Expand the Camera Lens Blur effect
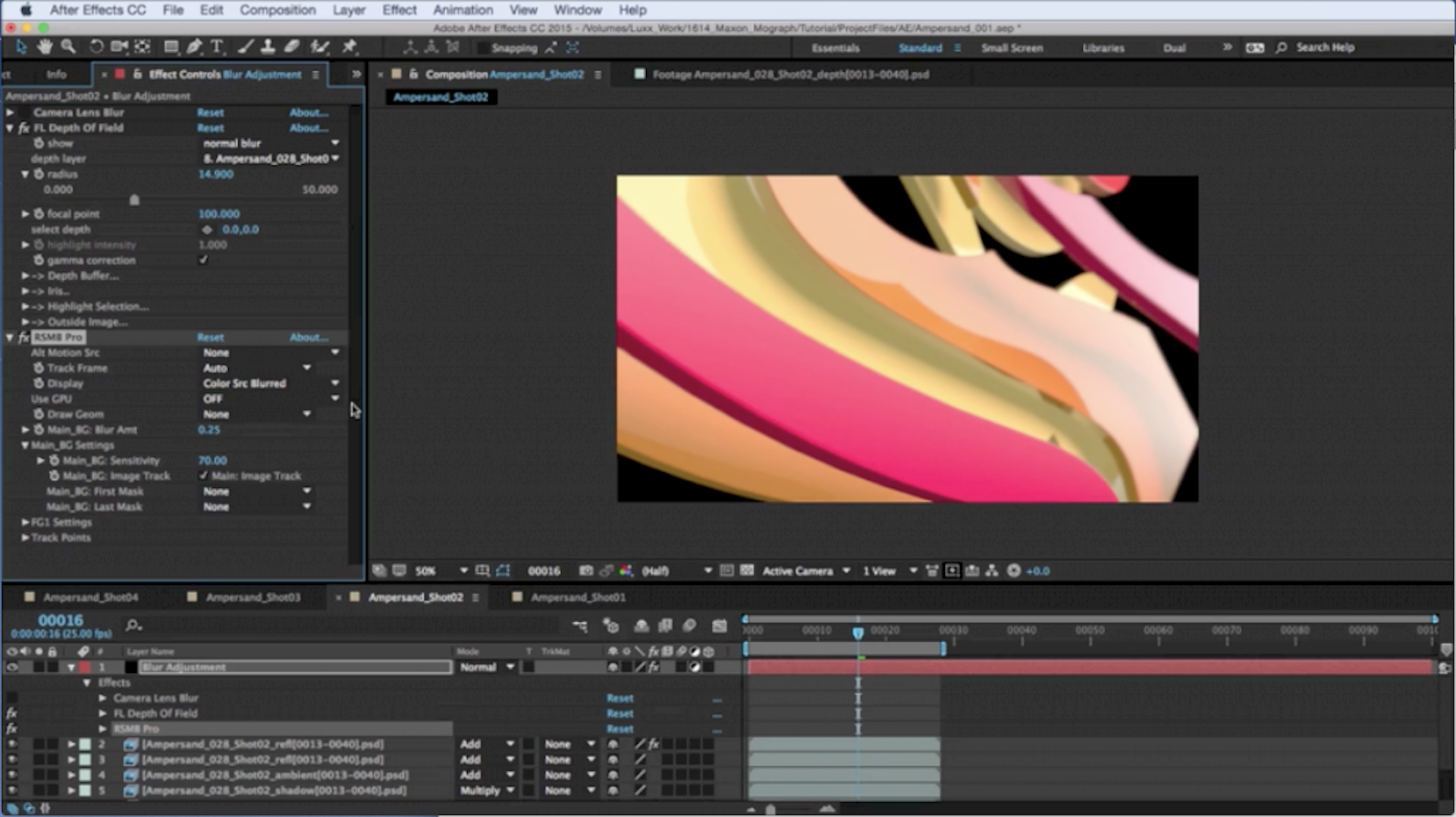 [x=10, y=112]
